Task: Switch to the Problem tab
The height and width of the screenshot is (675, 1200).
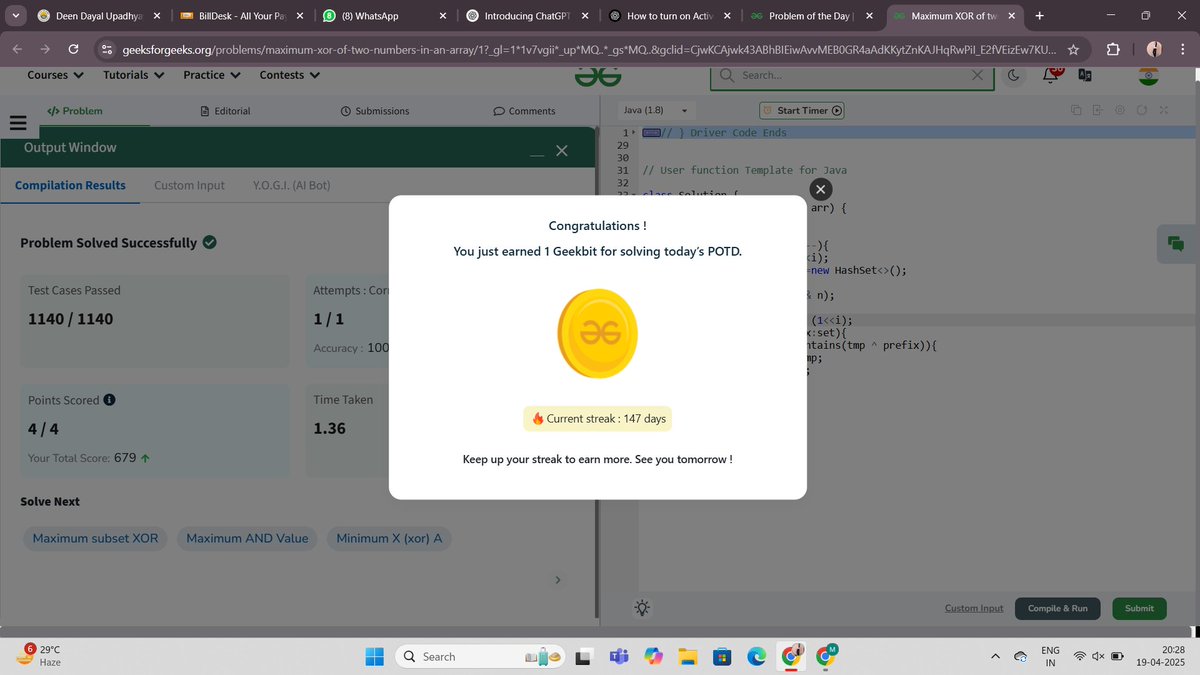Action: click(x=75, y=111)
